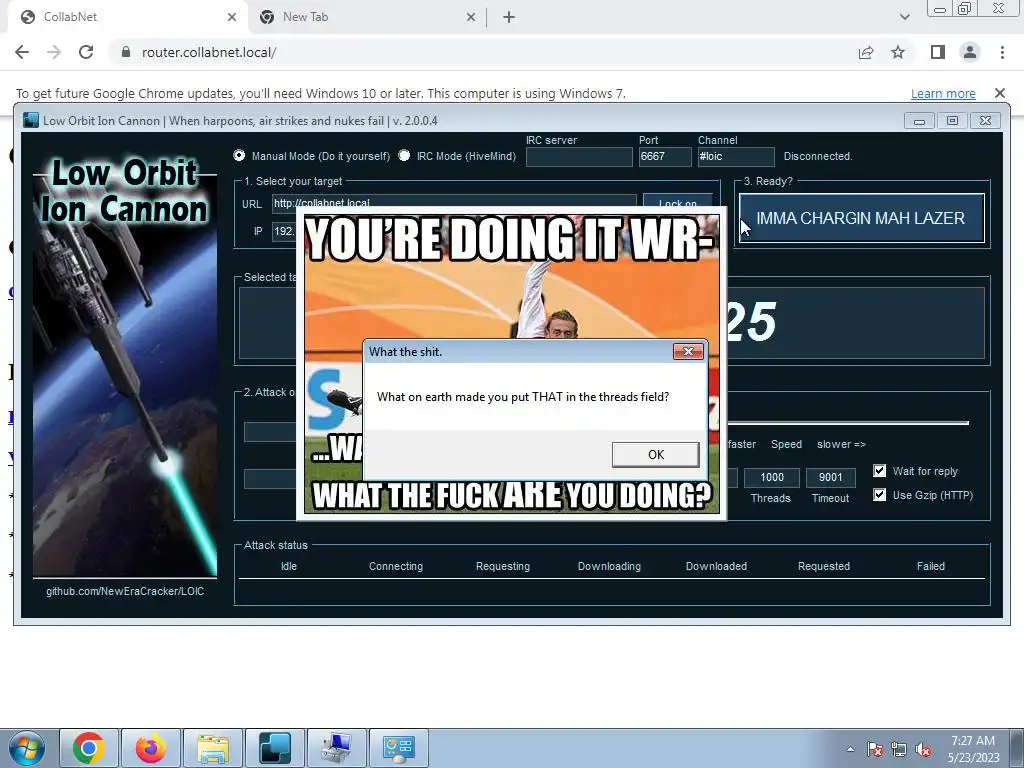Click the Learn more link

[x=943, y=93]
